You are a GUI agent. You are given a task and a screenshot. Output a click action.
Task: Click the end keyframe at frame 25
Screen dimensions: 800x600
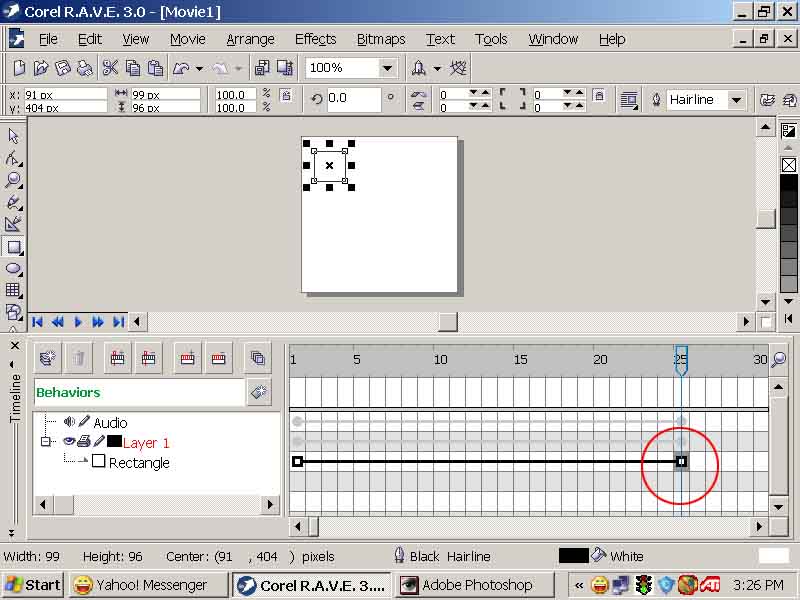pyautogui.click(x=681, y=462)
